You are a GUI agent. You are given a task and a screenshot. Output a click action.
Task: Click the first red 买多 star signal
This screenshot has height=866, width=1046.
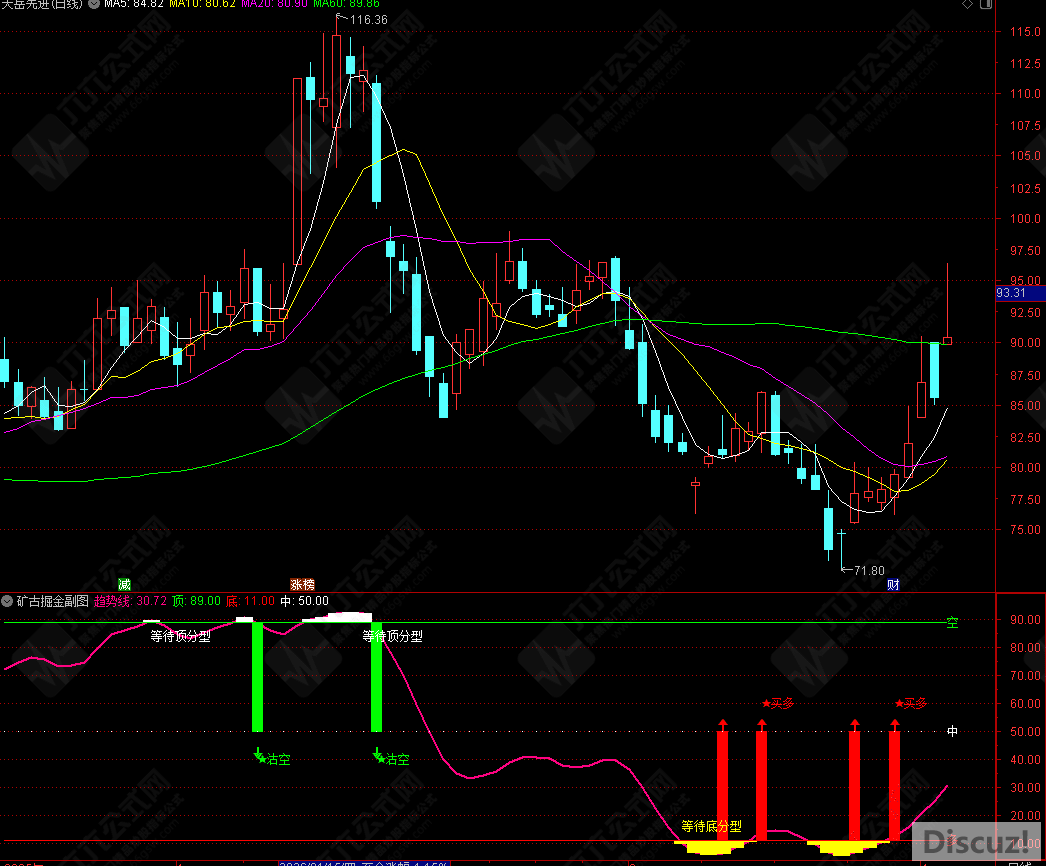(x=778, y=704)
